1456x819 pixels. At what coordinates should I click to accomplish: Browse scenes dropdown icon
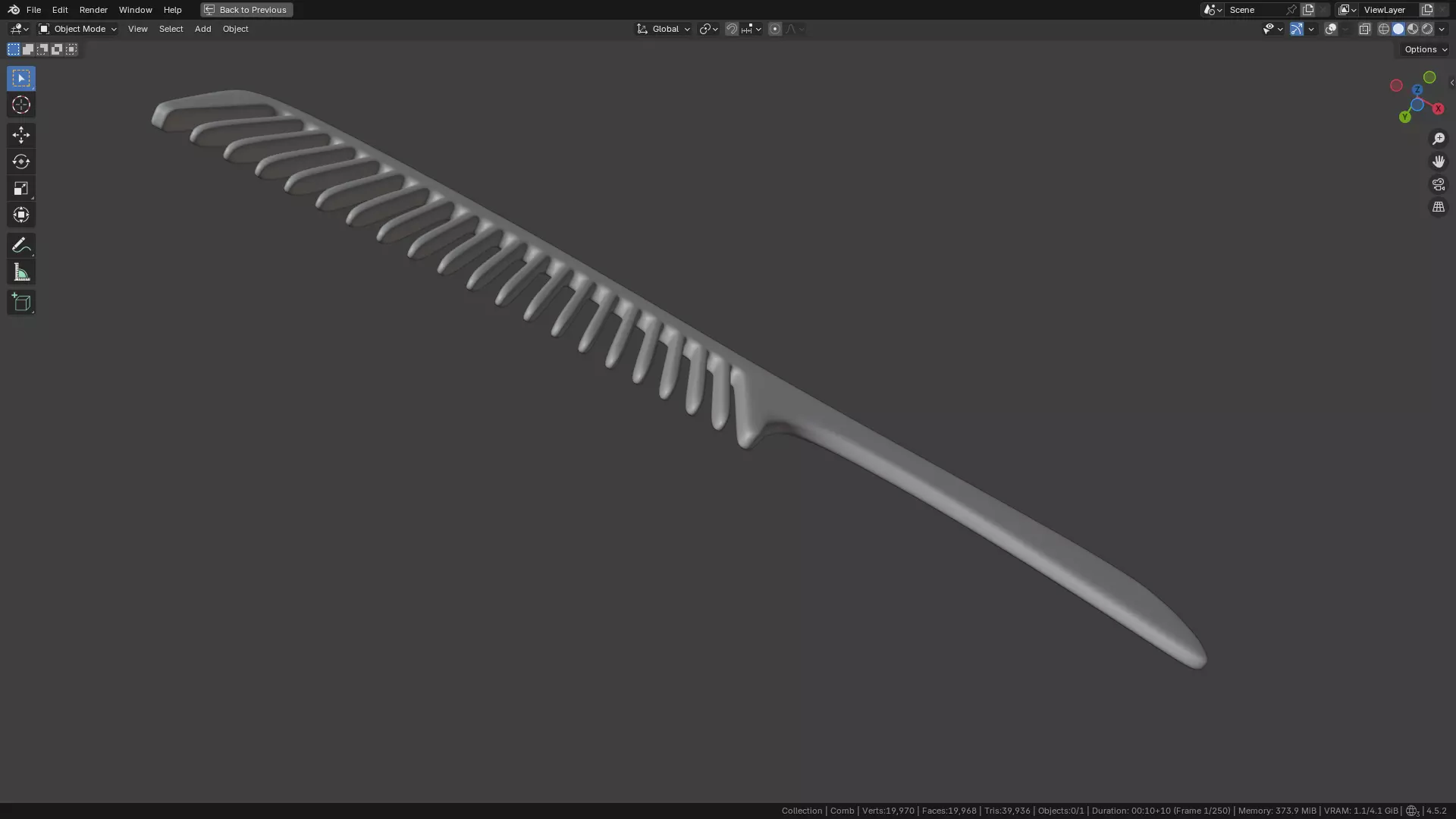(1213, 10)
